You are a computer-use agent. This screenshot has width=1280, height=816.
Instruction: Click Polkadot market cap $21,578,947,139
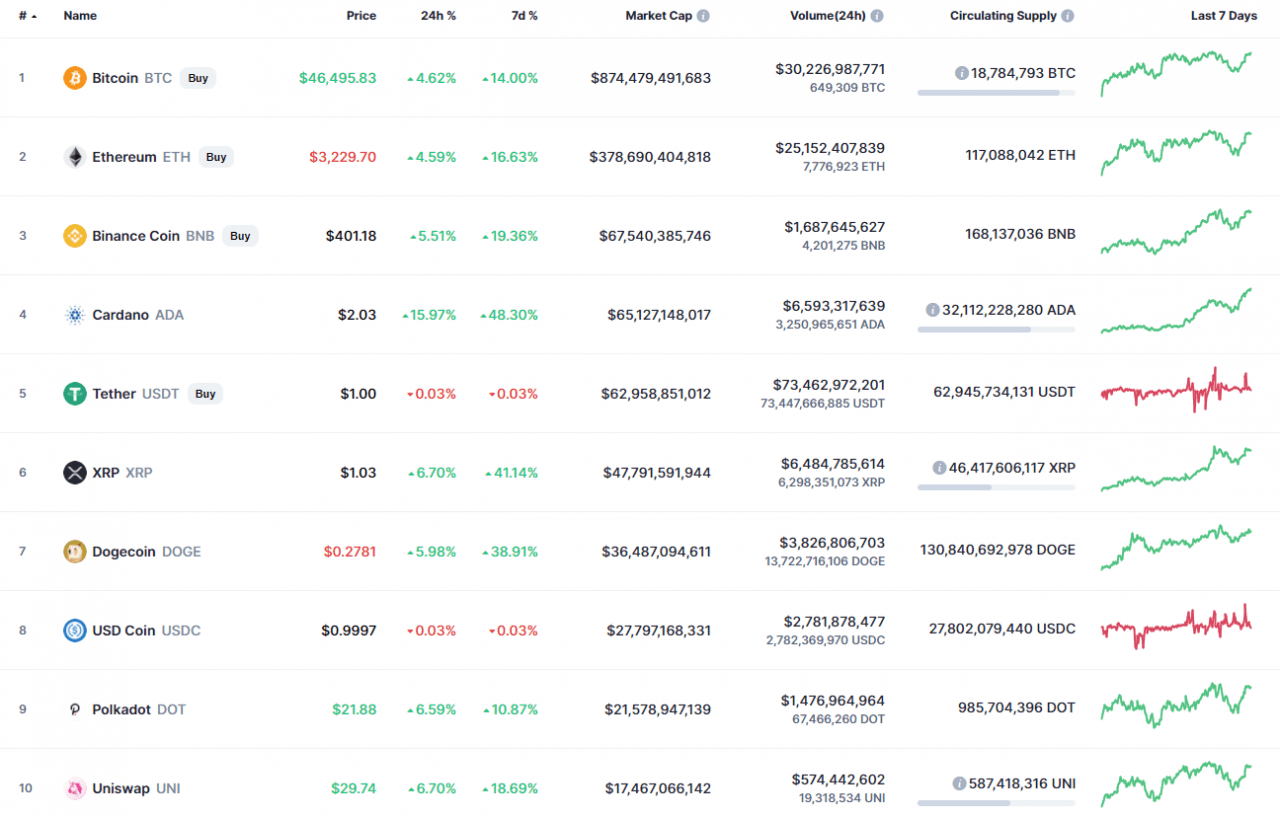tap(658, 709)
